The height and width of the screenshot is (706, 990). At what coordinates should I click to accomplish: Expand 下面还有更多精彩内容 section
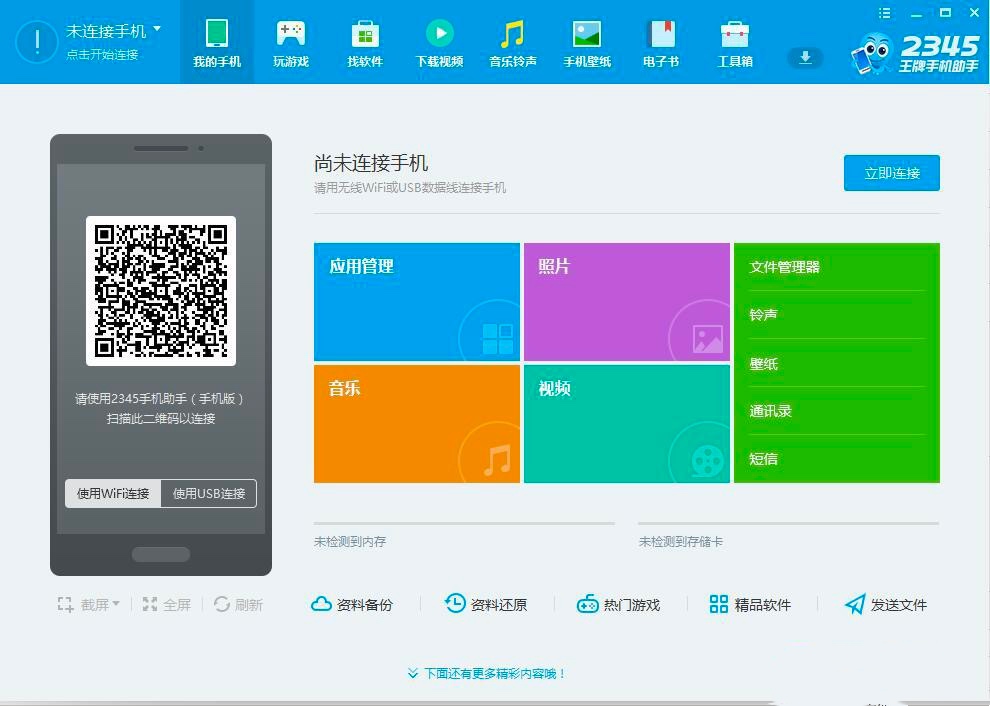[487, 674]
